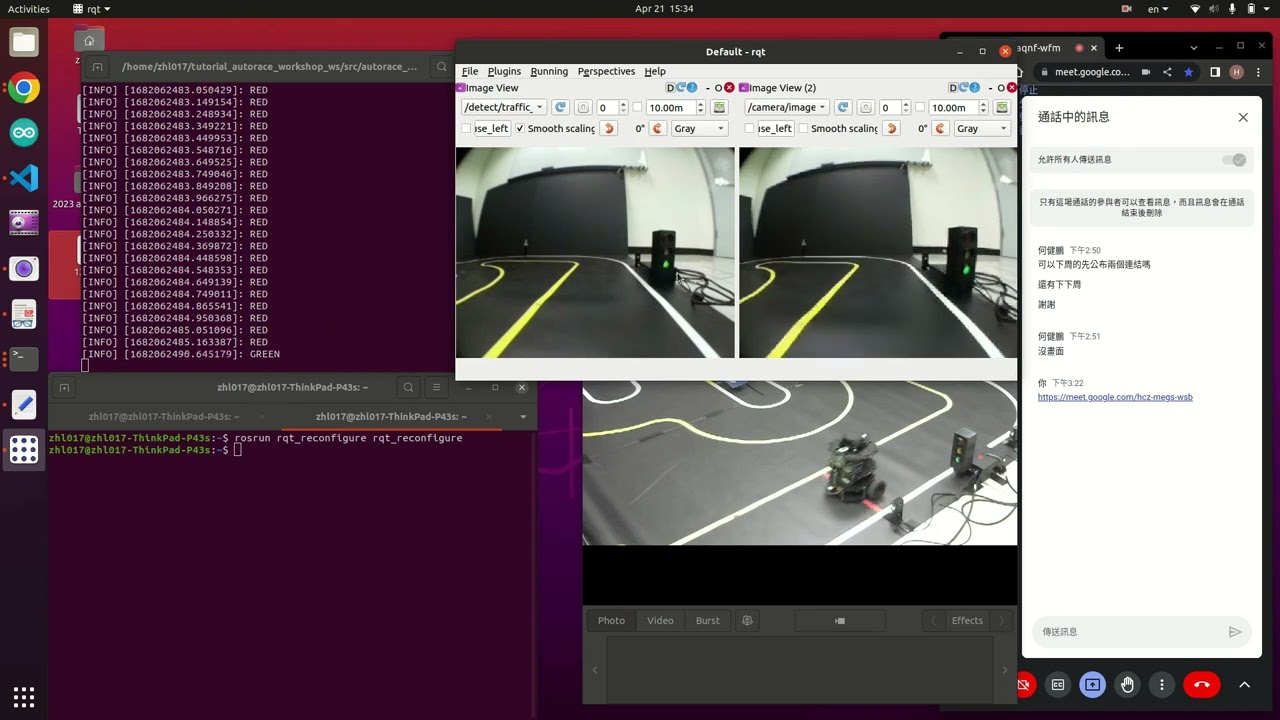The image size is (1280, 720).
Task: Open Visual Studio Code from dock
Action: point(24,178)
